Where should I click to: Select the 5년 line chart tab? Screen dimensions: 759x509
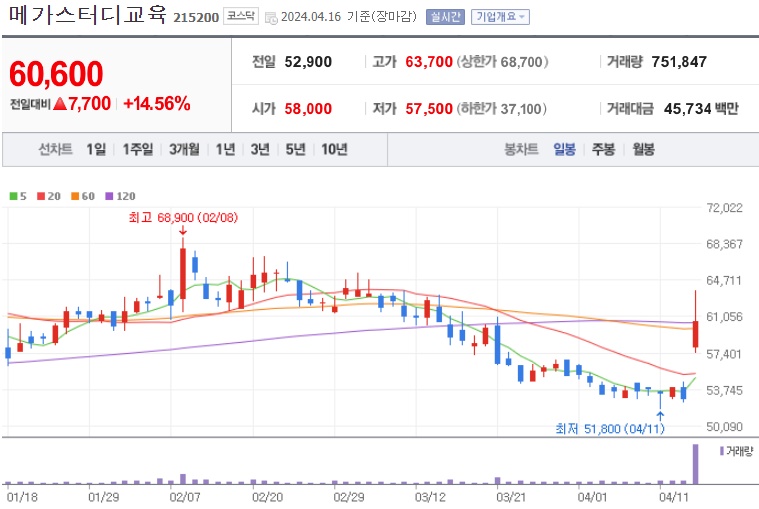point(295,150)
